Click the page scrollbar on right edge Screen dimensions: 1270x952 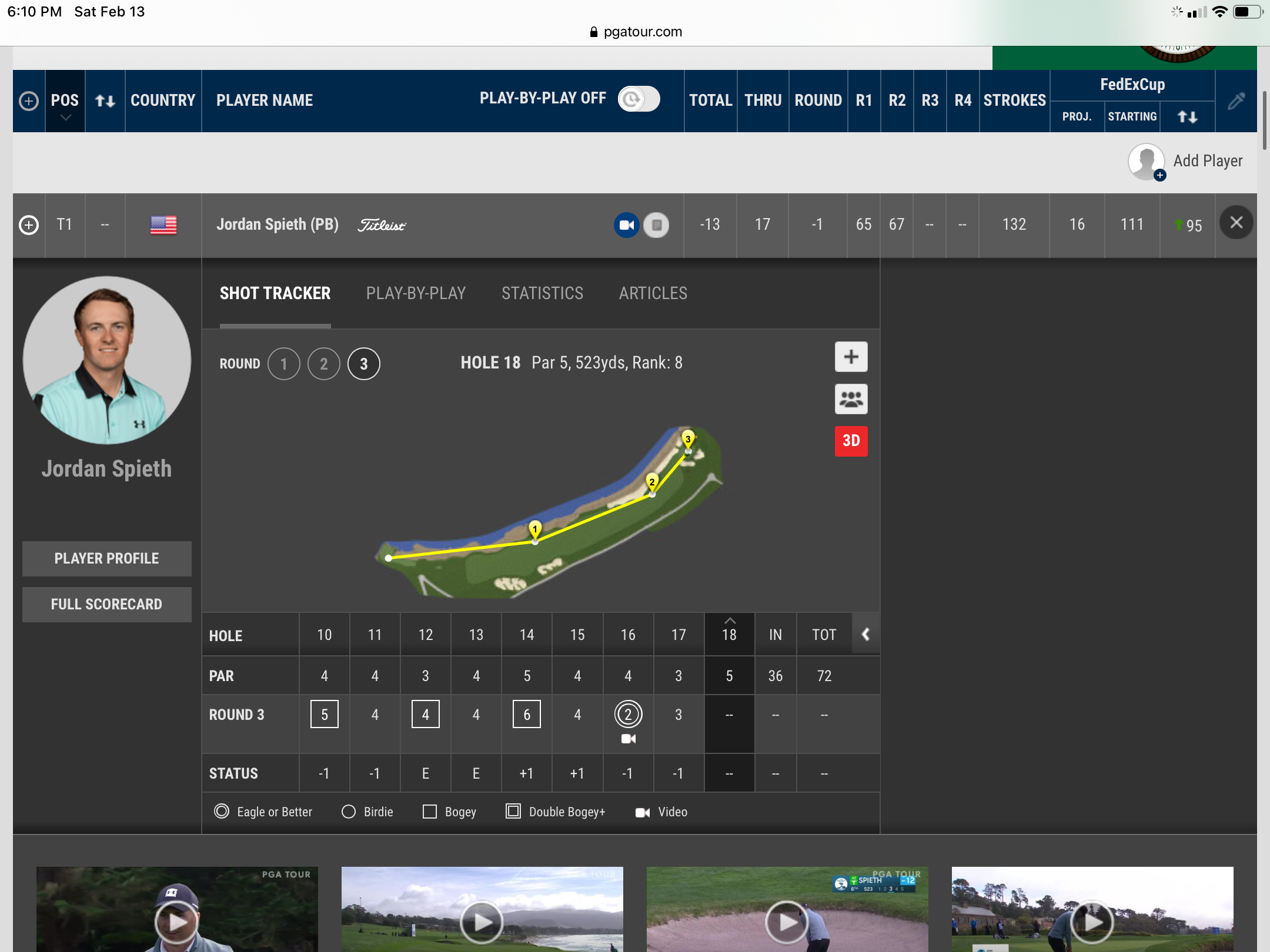point(1265,120)
